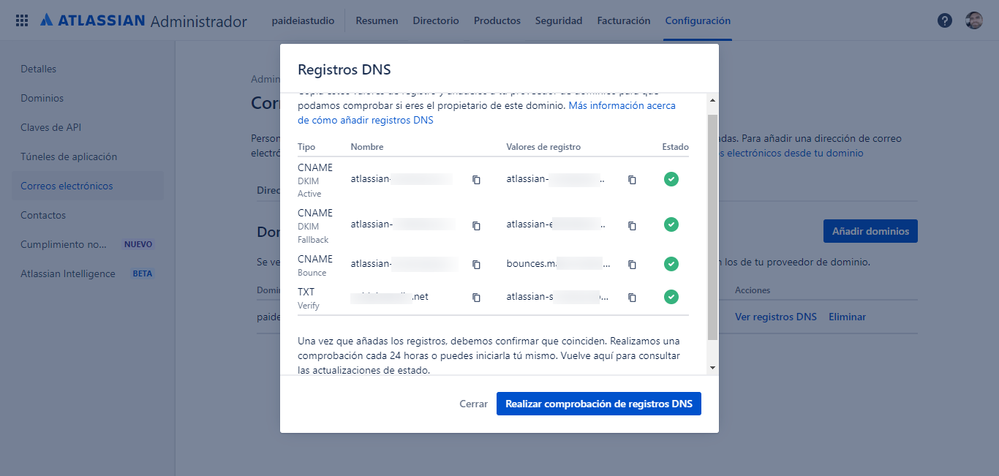
Task: Click the TXT Verify type cell
Action: (x=310, y=298)
